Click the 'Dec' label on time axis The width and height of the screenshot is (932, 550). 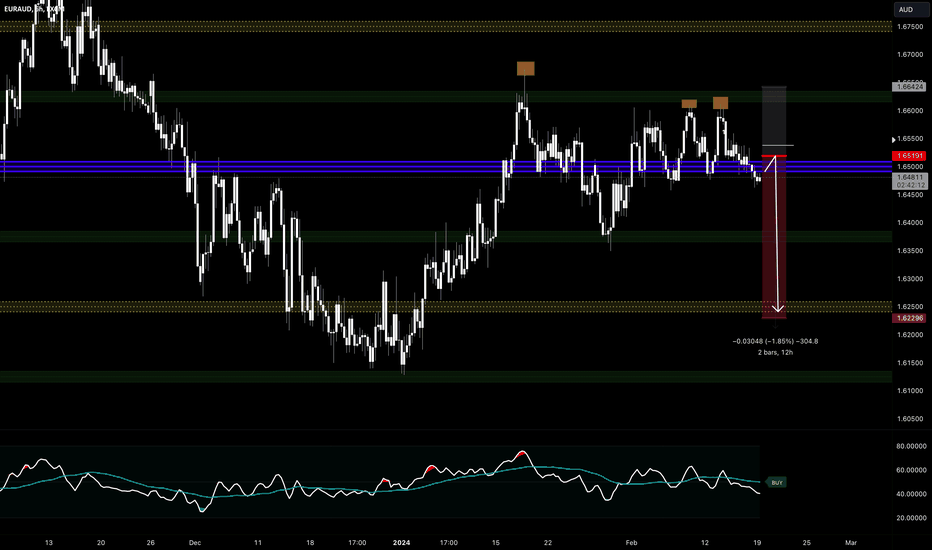[x=194, y=542]
